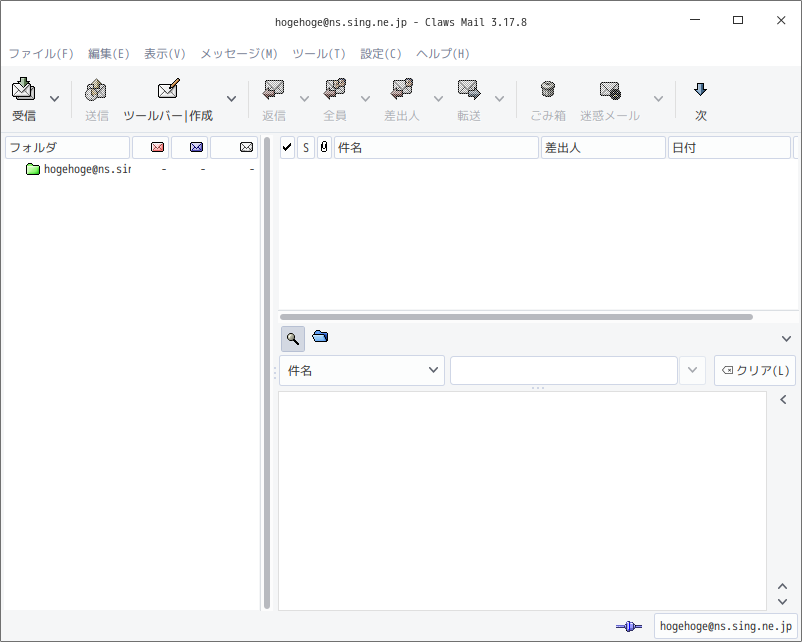Sort messages by 件名 column header

pos(436,147)
